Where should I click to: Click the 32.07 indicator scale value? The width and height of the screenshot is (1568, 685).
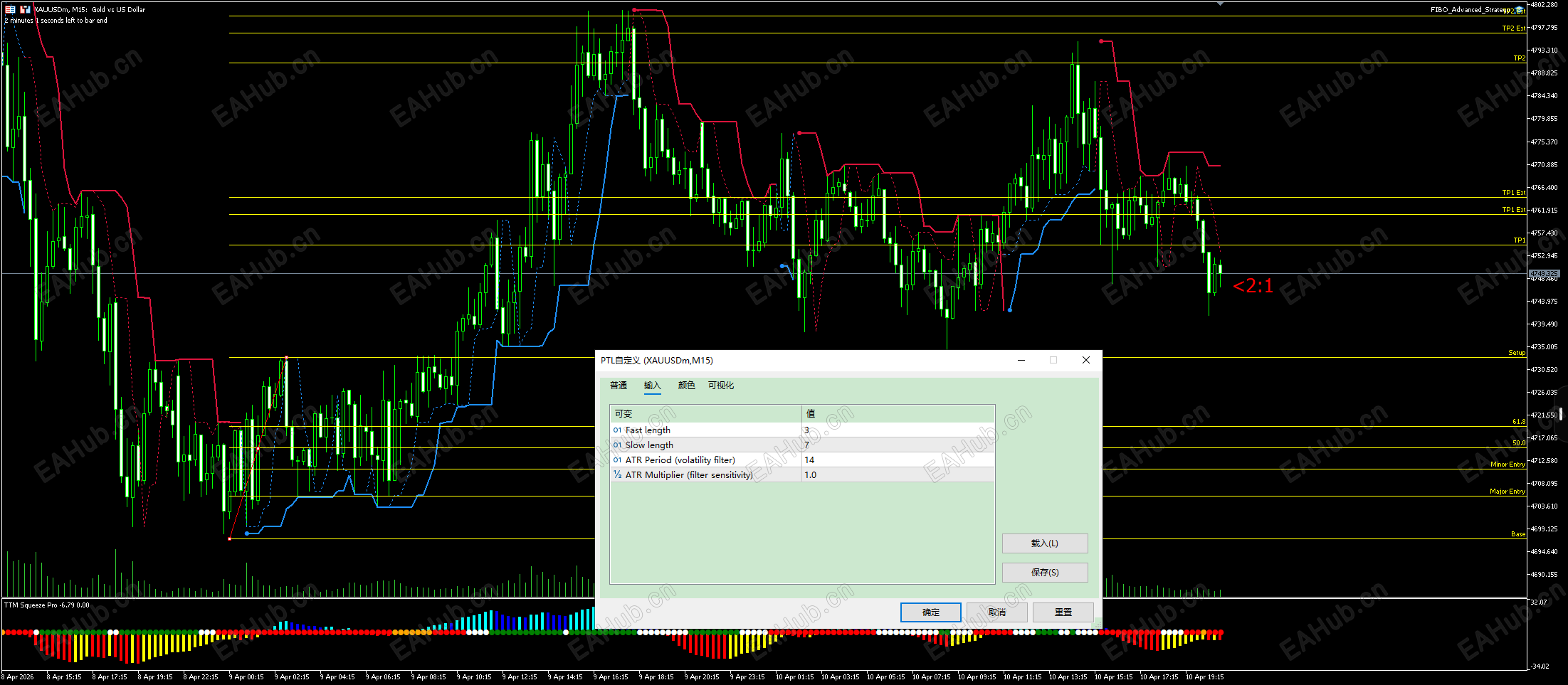1539,602
